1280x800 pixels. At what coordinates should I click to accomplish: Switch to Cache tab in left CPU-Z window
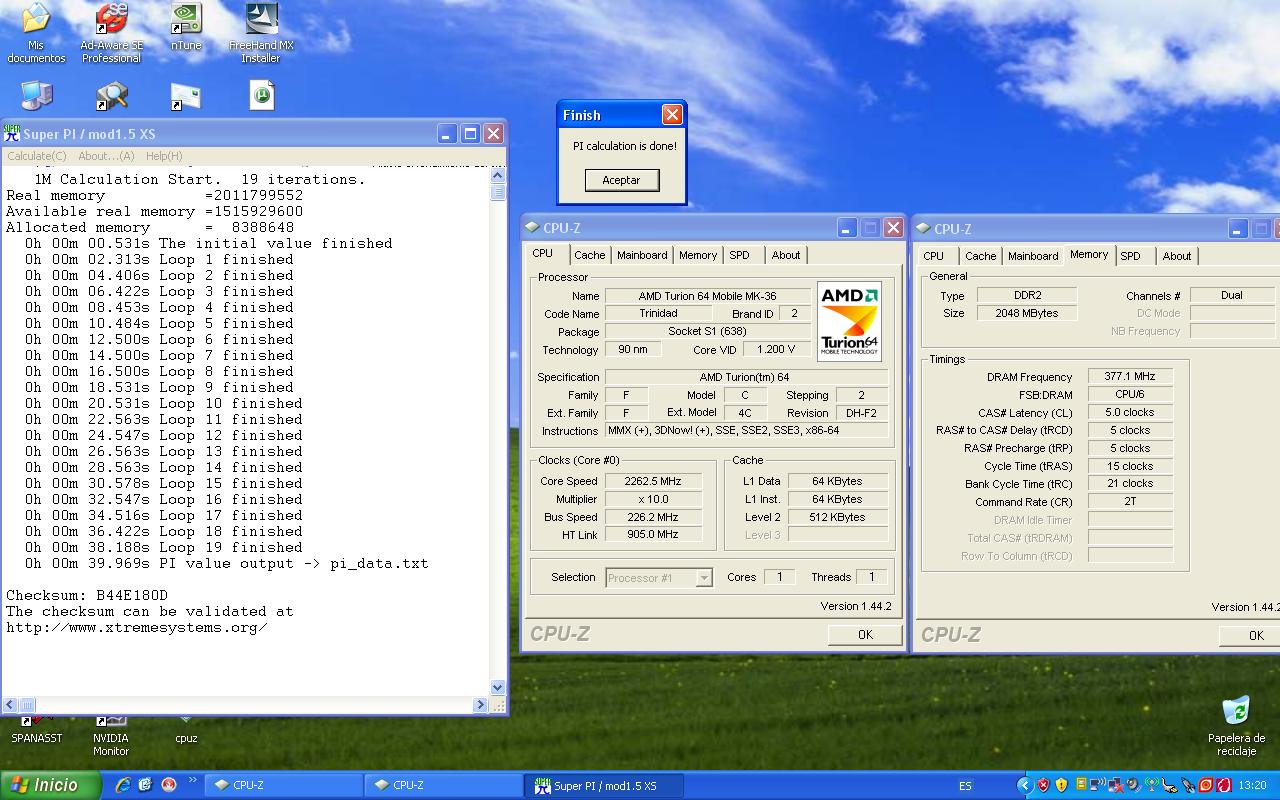590,255
